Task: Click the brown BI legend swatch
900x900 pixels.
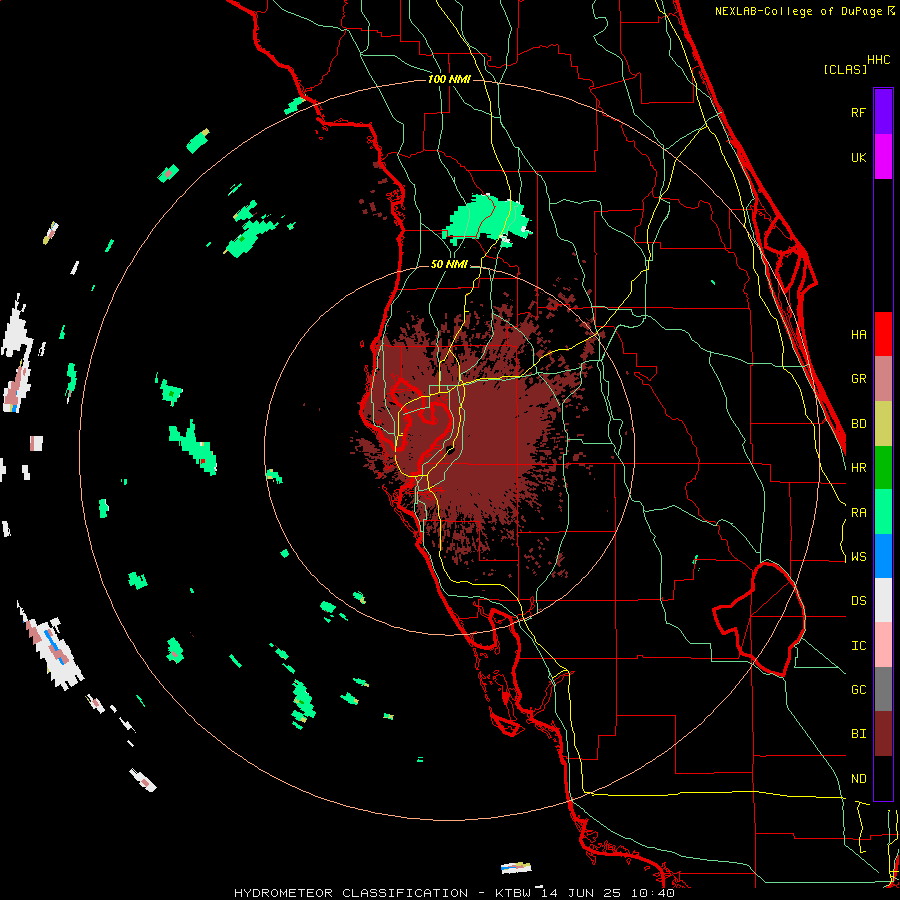Action: [883, 734]
